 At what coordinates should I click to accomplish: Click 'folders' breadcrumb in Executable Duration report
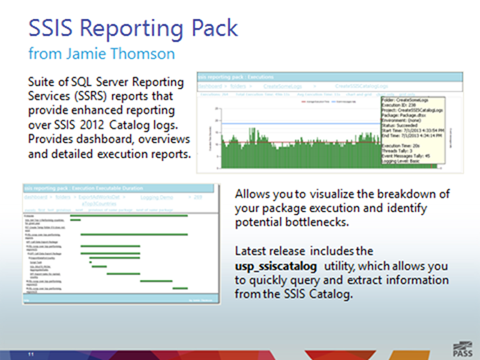pos(63,197)
